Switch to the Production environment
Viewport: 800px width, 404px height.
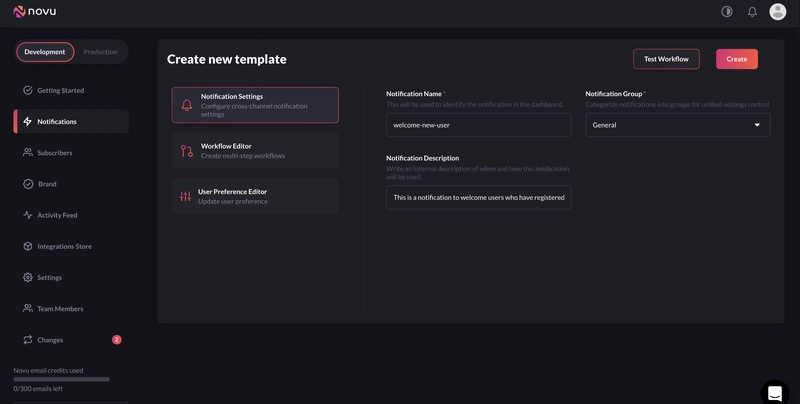click(x=100, y=52)
